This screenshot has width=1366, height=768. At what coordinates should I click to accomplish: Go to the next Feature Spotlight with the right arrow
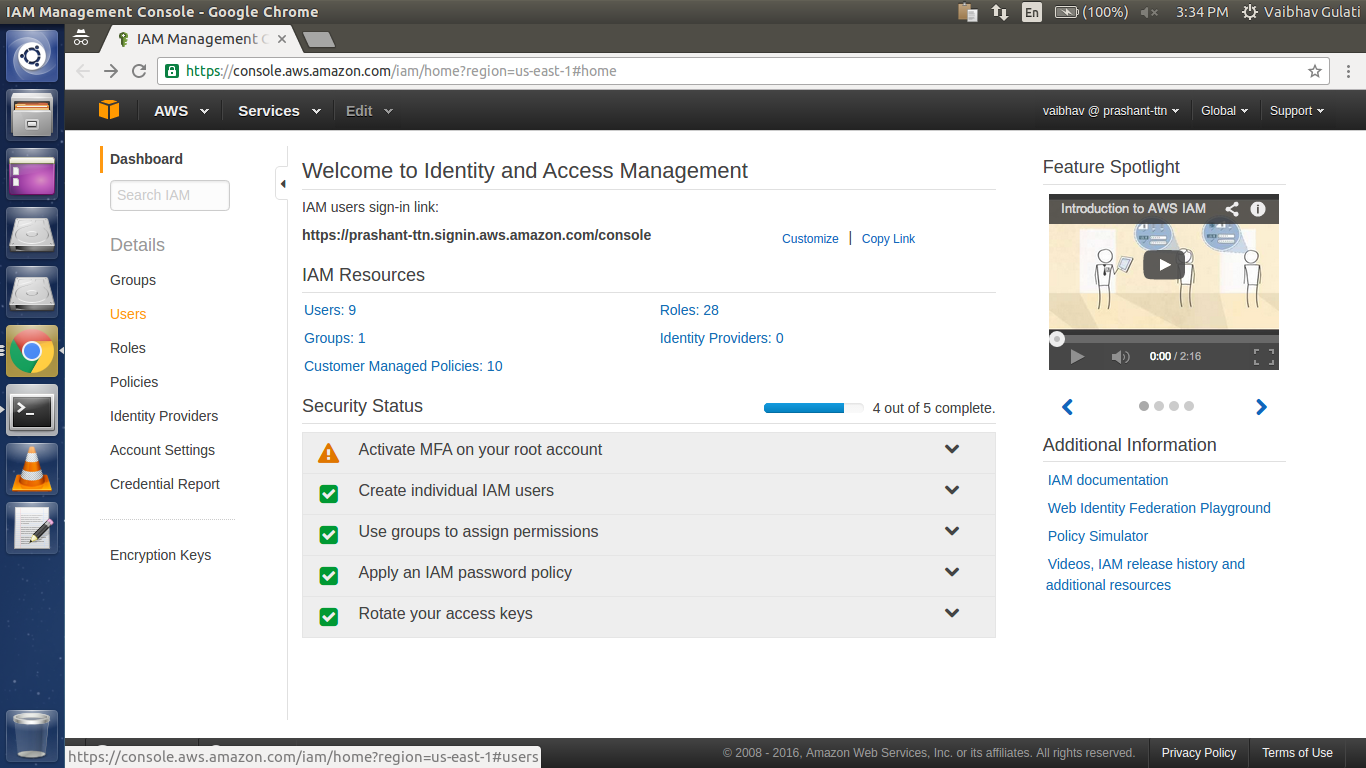pos(1261,407)
